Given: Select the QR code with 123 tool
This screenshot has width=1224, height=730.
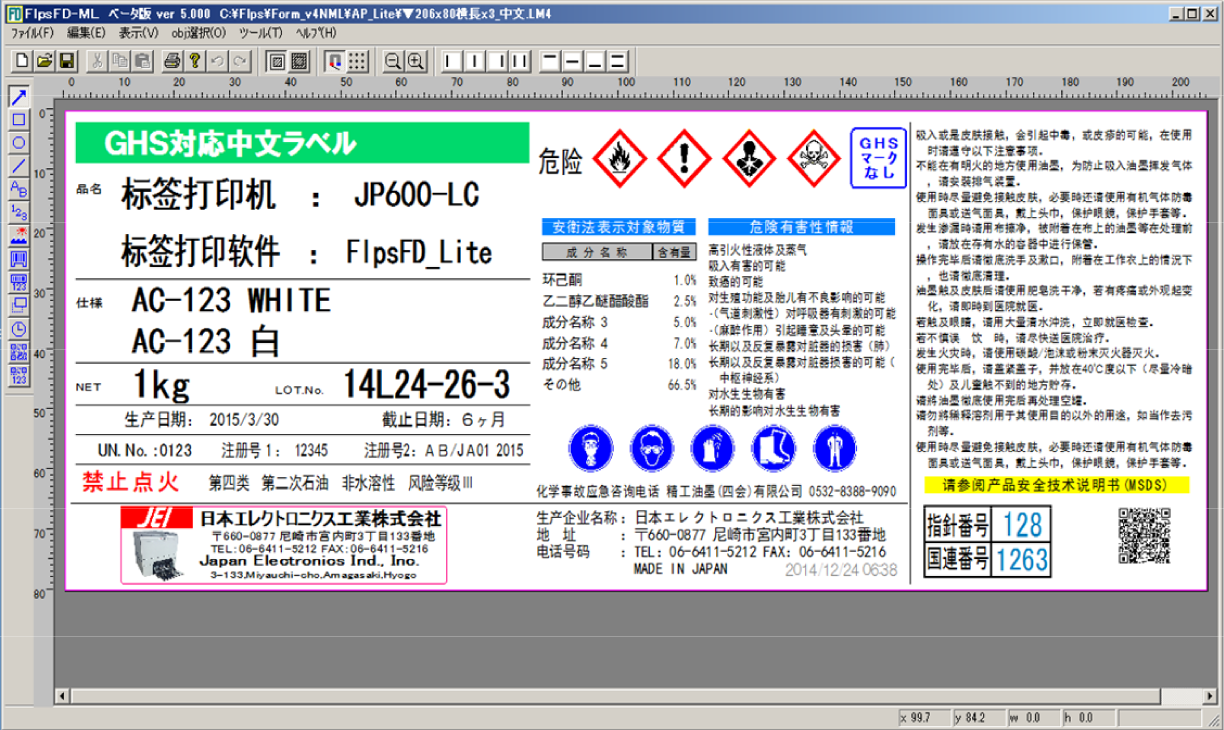Looking at the screenshot, I should tap(18, 373).
